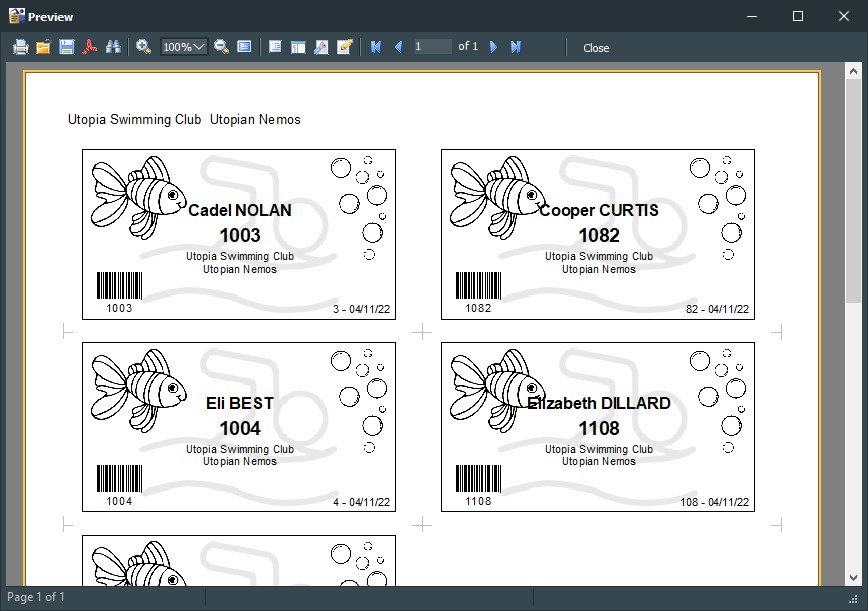868x611 pixels.
Task: Zoom out with the magnifier minus icon
Action: point(221,47)
